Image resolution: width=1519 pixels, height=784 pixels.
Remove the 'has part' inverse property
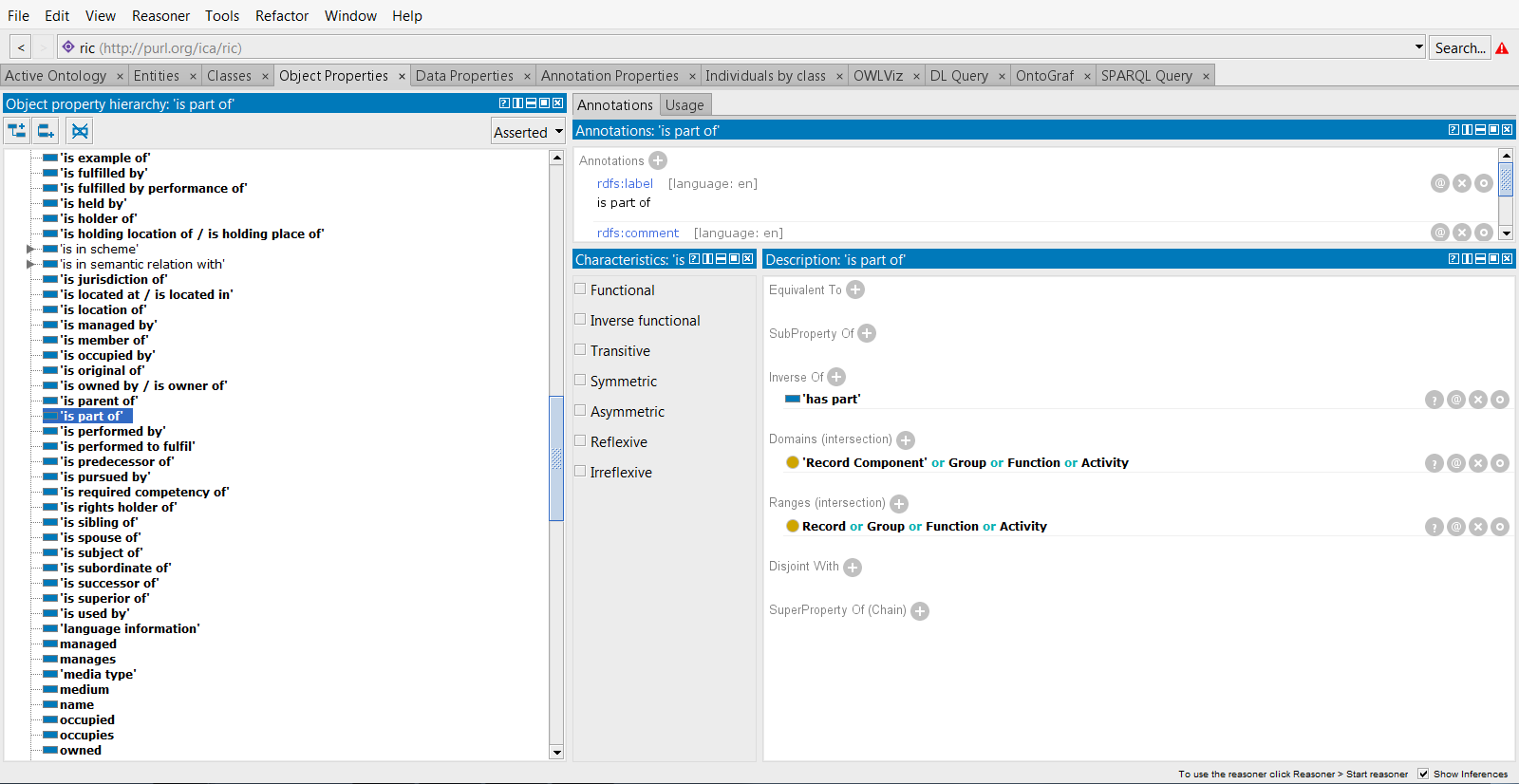pyautogui.click(x=1478, y=400)
